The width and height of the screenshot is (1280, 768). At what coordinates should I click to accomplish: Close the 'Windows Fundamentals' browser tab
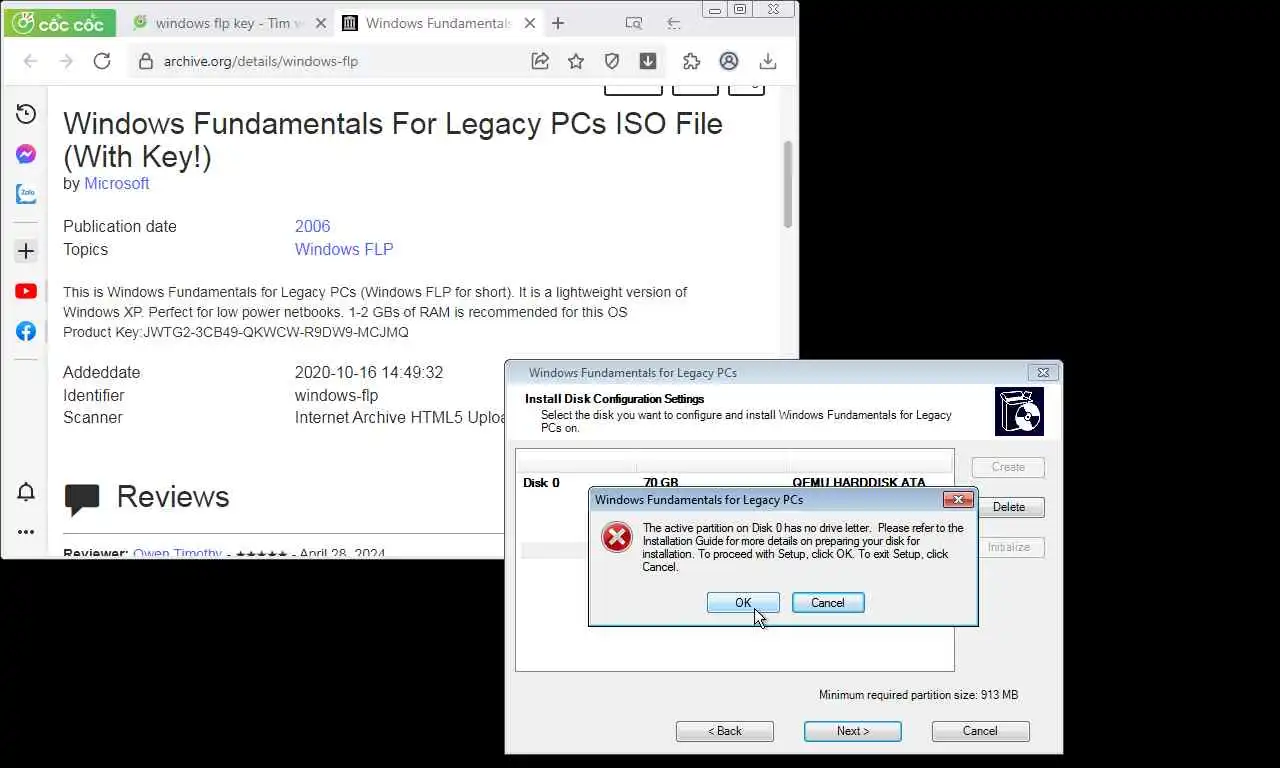(x=529, y=23)
